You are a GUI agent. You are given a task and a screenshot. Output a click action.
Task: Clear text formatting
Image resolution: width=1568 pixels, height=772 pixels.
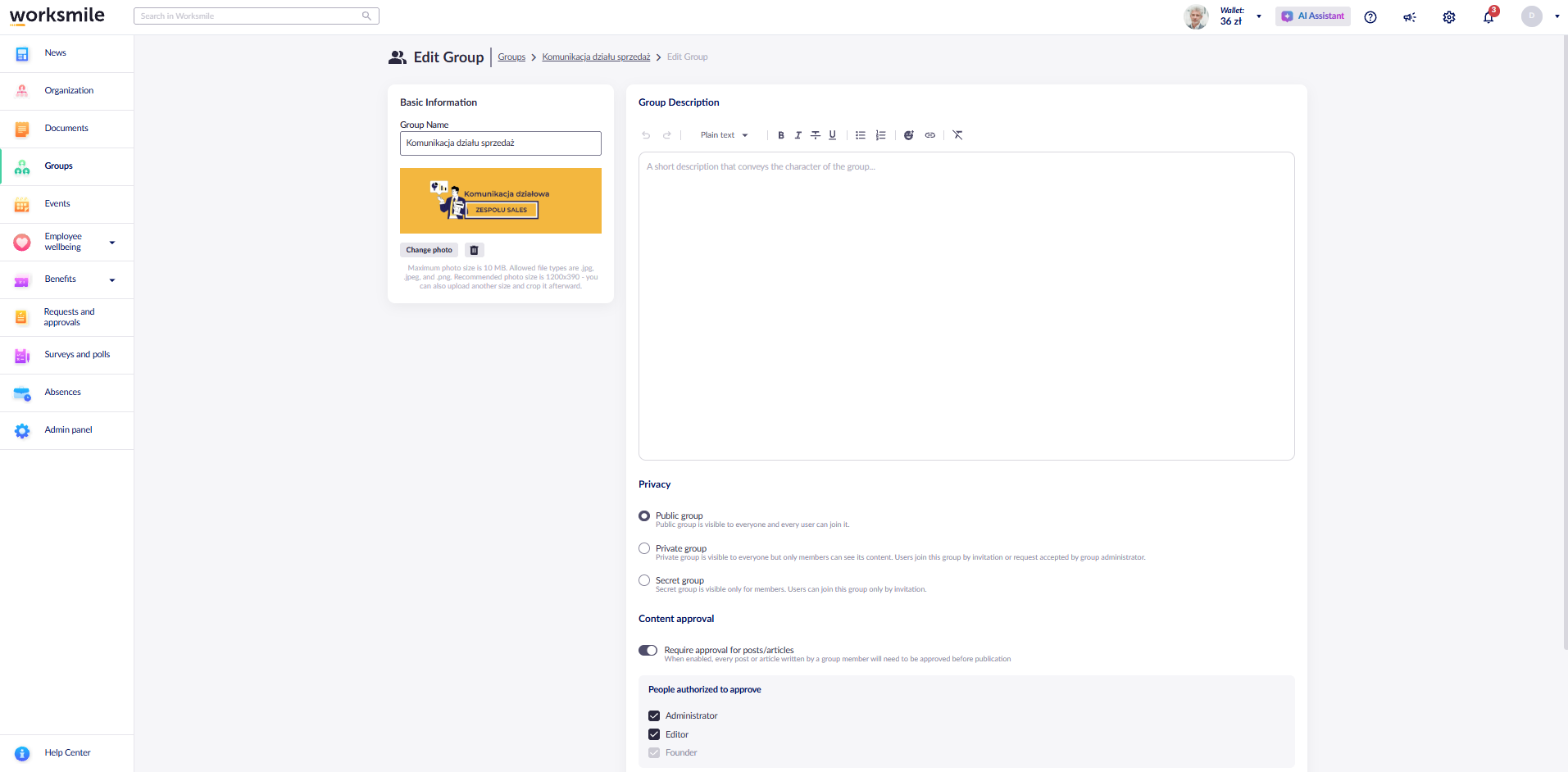pyautogui.click(x=958, y=135)
